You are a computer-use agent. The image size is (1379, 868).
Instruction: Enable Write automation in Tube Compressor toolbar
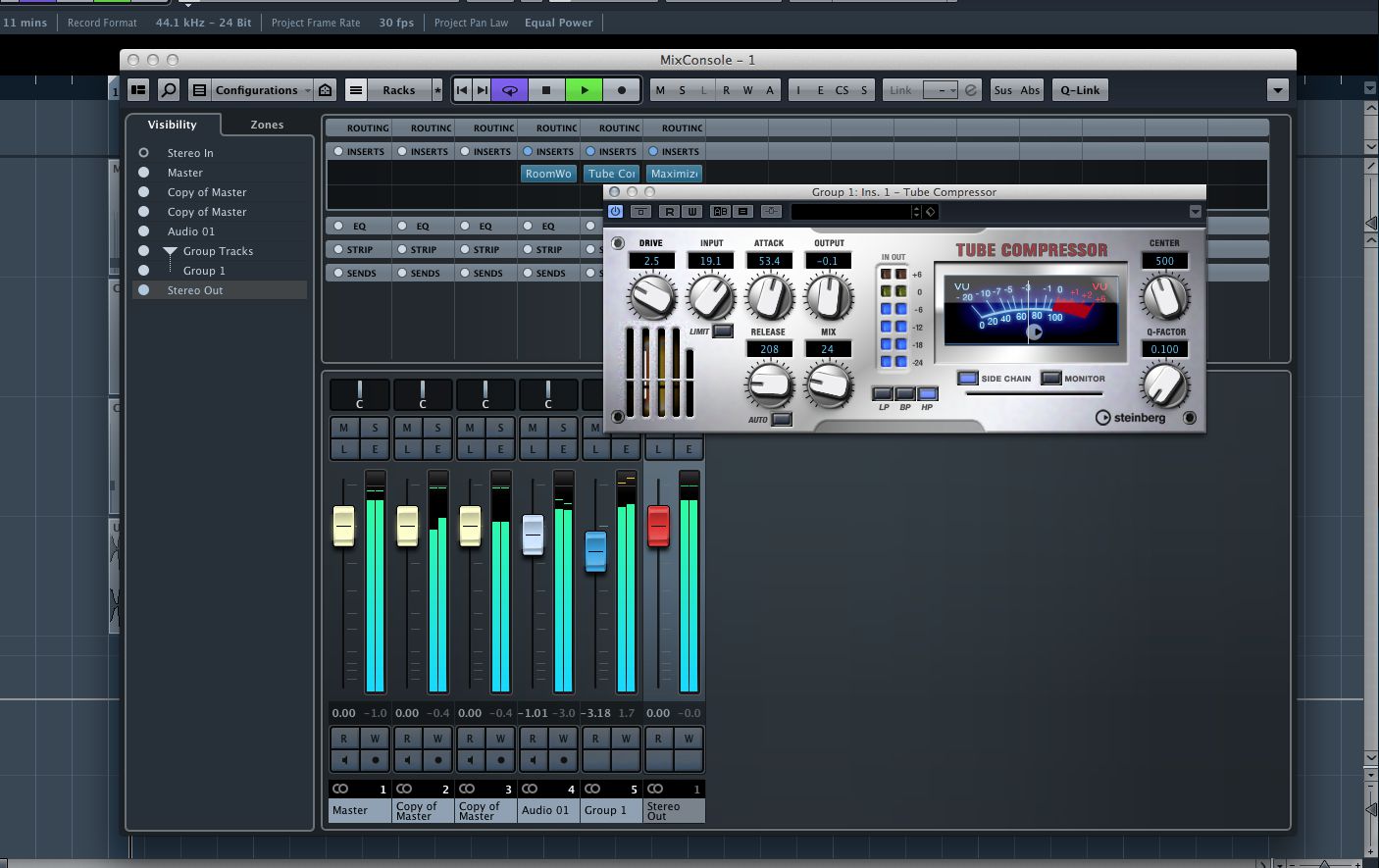[x=691, y=211]
